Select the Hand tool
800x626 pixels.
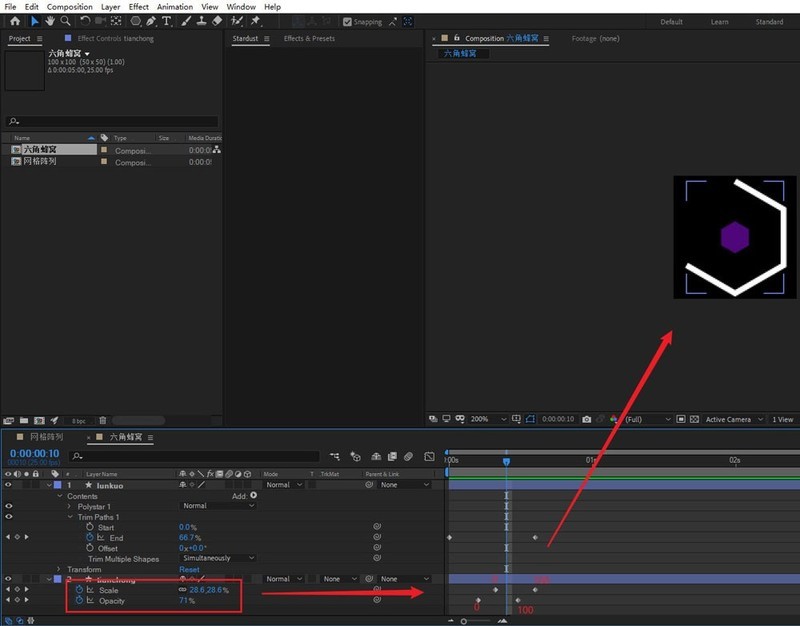point(49,21)
